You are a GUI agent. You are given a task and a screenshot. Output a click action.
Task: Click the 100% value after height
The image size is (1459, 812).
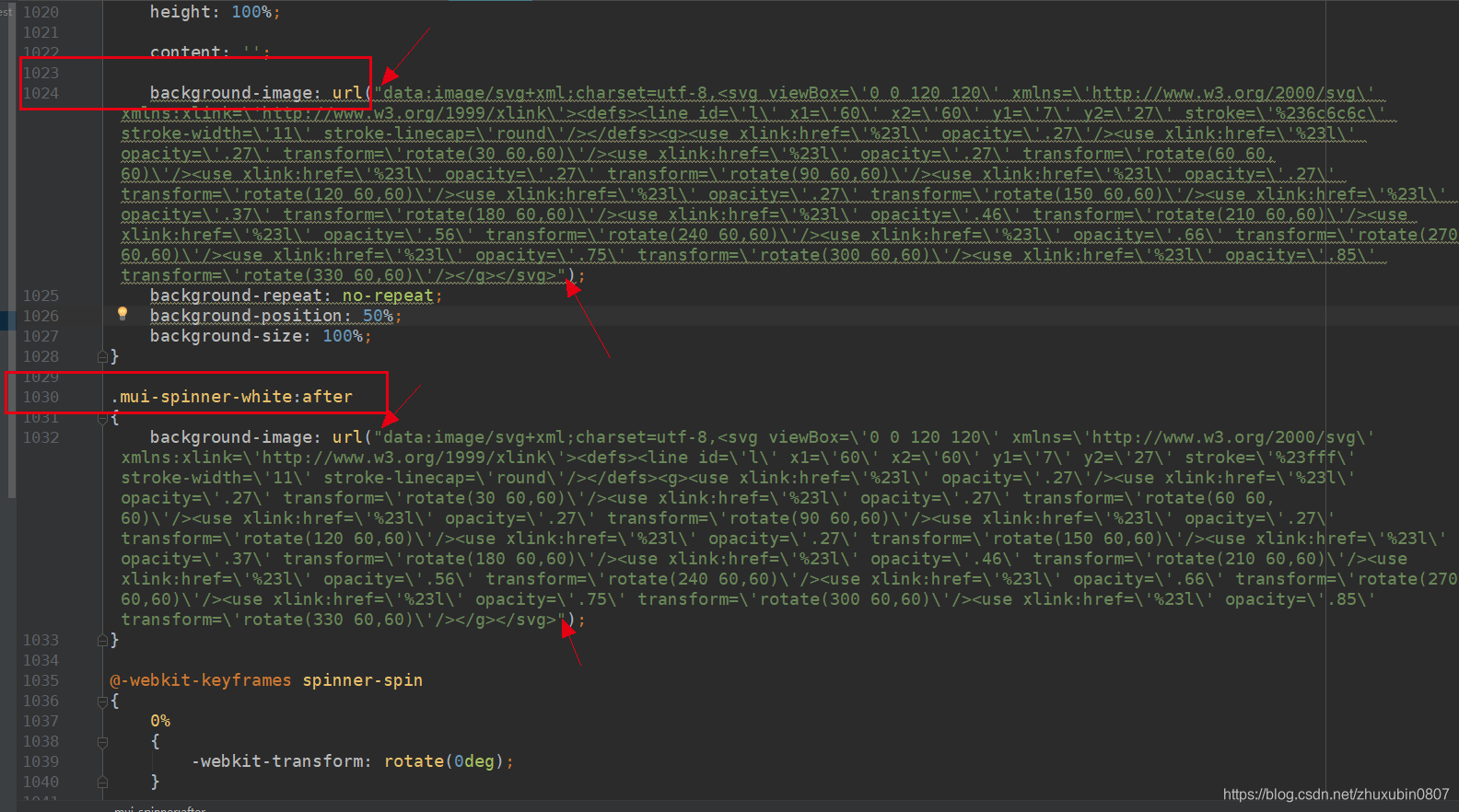click(251, 12)
